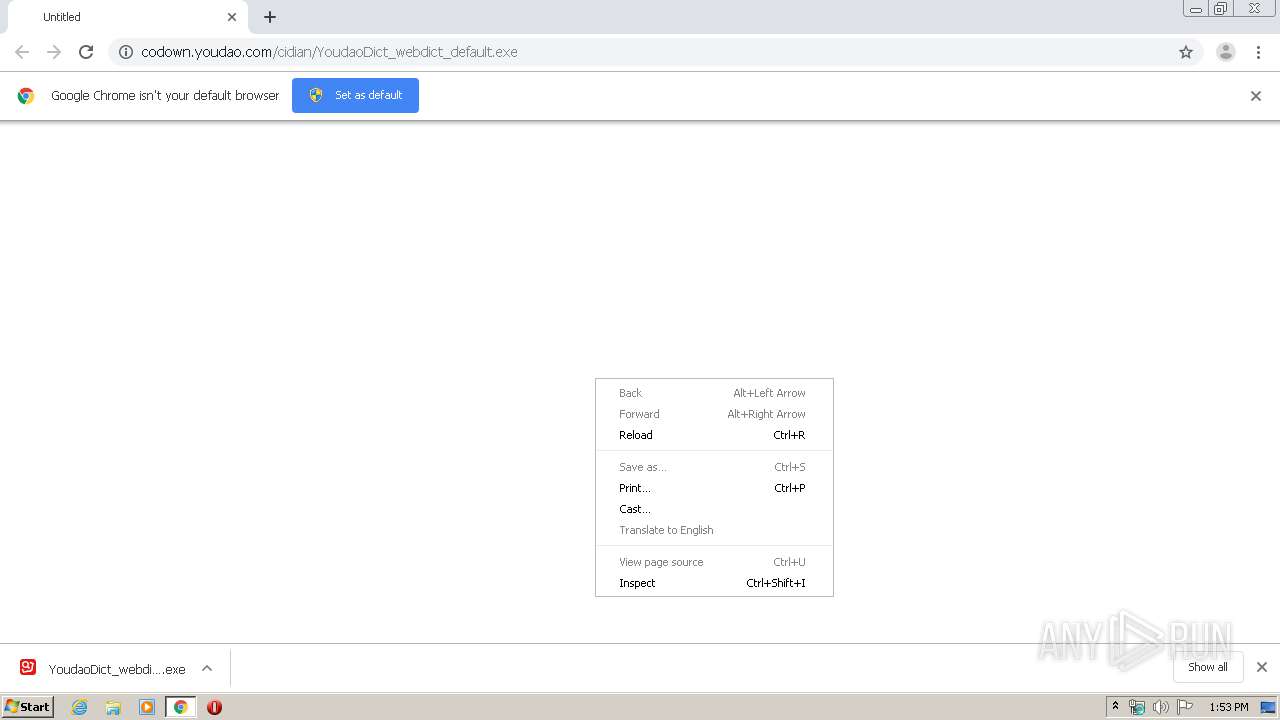Open the network tray icon

point(1137,707)
